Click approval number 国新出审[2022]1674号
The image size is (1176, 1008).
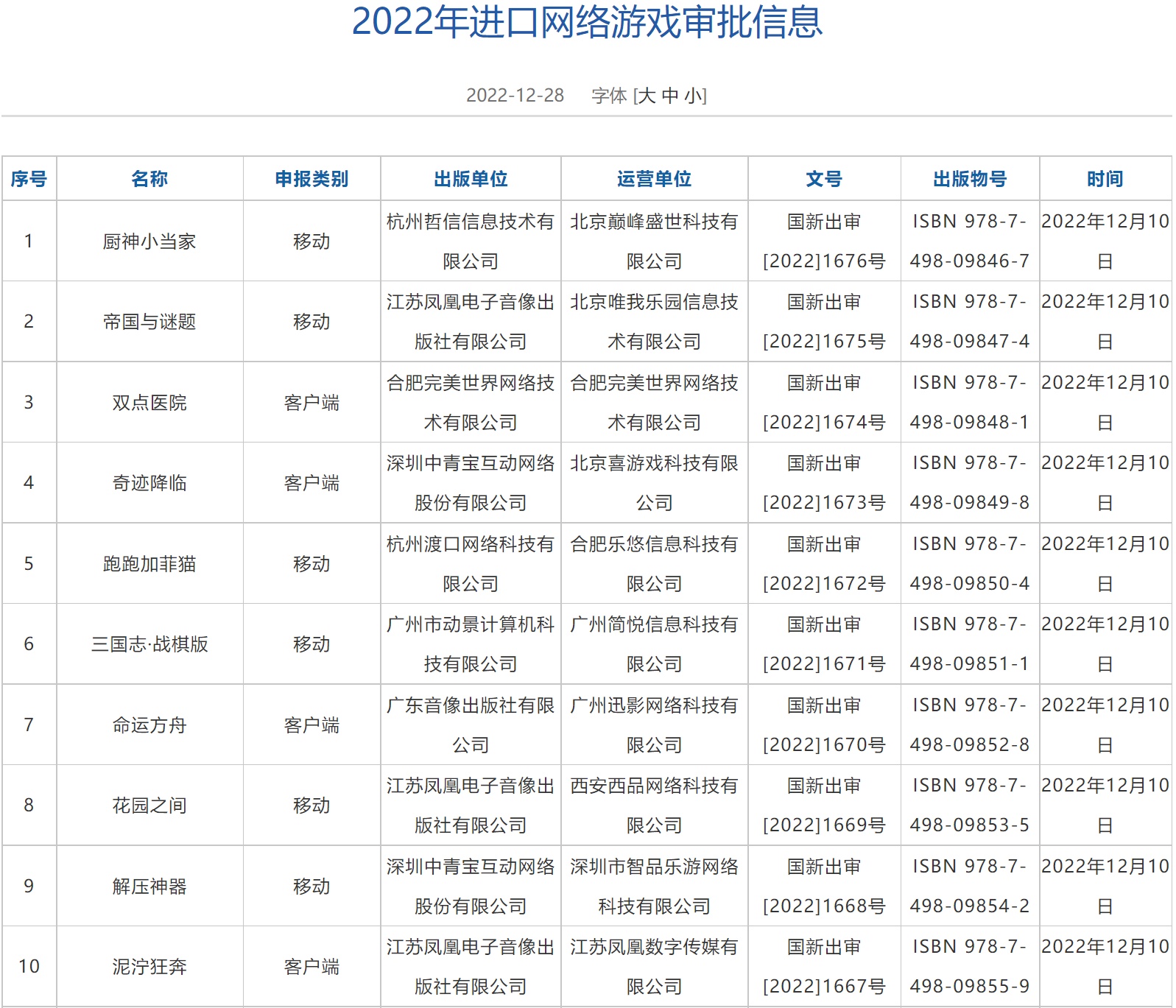pyautogui.click(x=824, y=403)
